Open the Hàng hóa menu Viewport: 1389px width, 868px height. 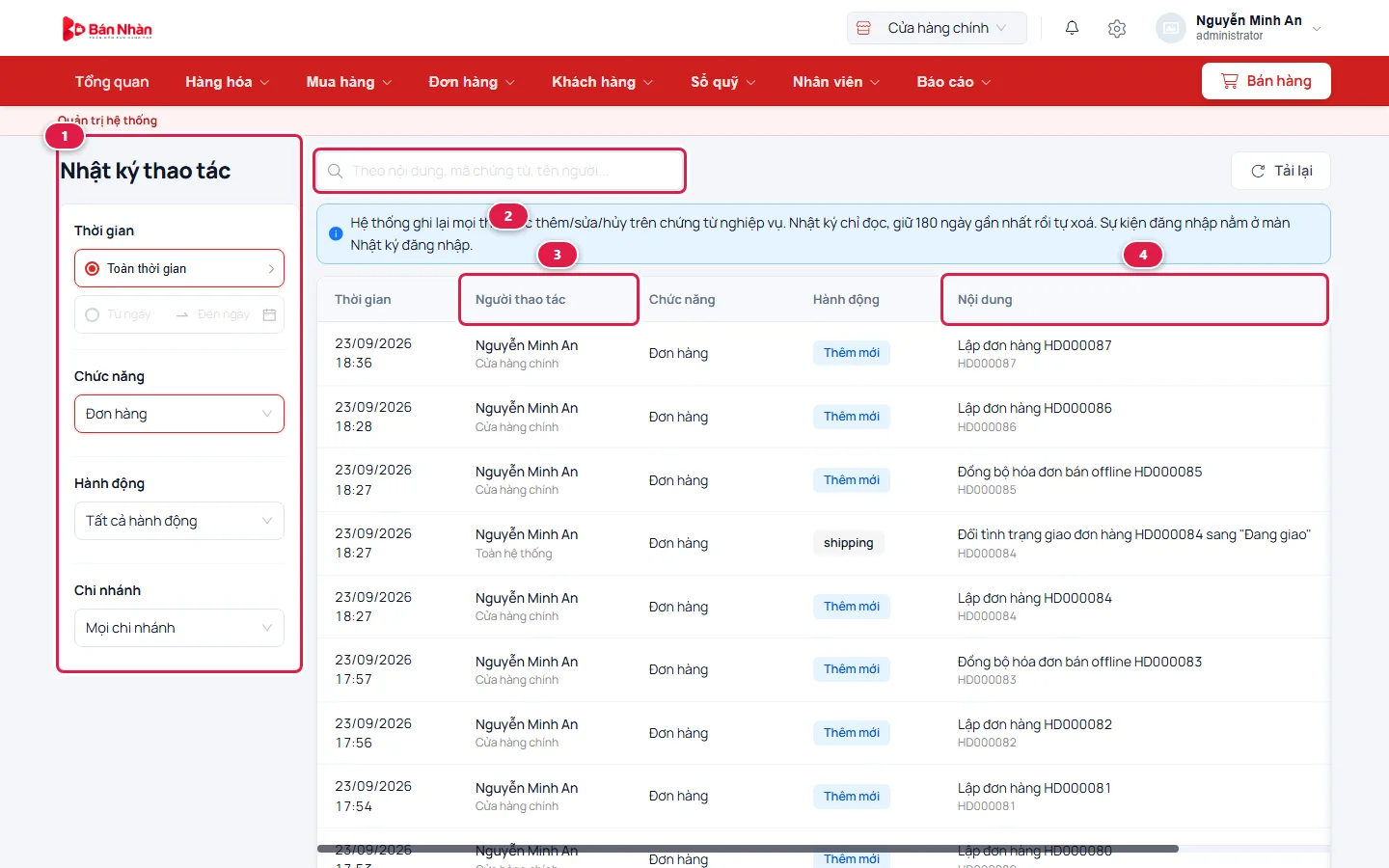228,82
